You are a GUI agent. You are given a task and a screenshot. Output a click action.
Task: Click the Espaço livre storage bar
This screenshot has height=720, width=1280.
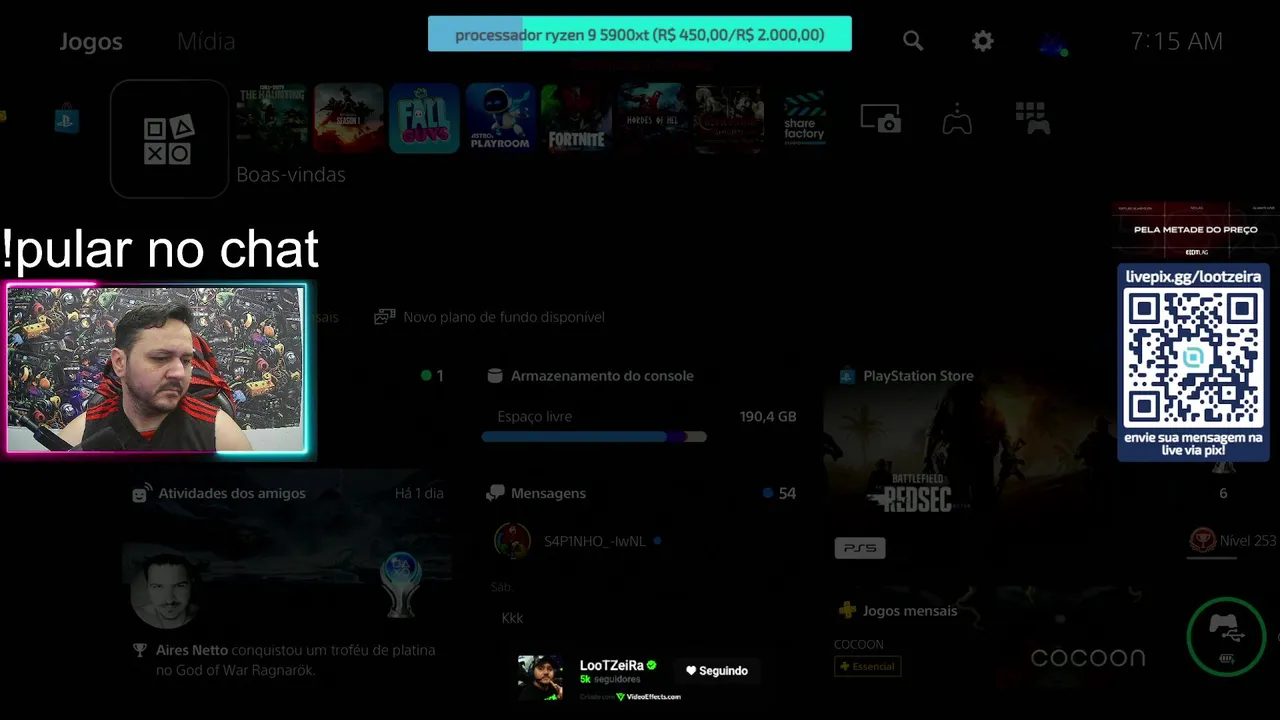point(594,437)
